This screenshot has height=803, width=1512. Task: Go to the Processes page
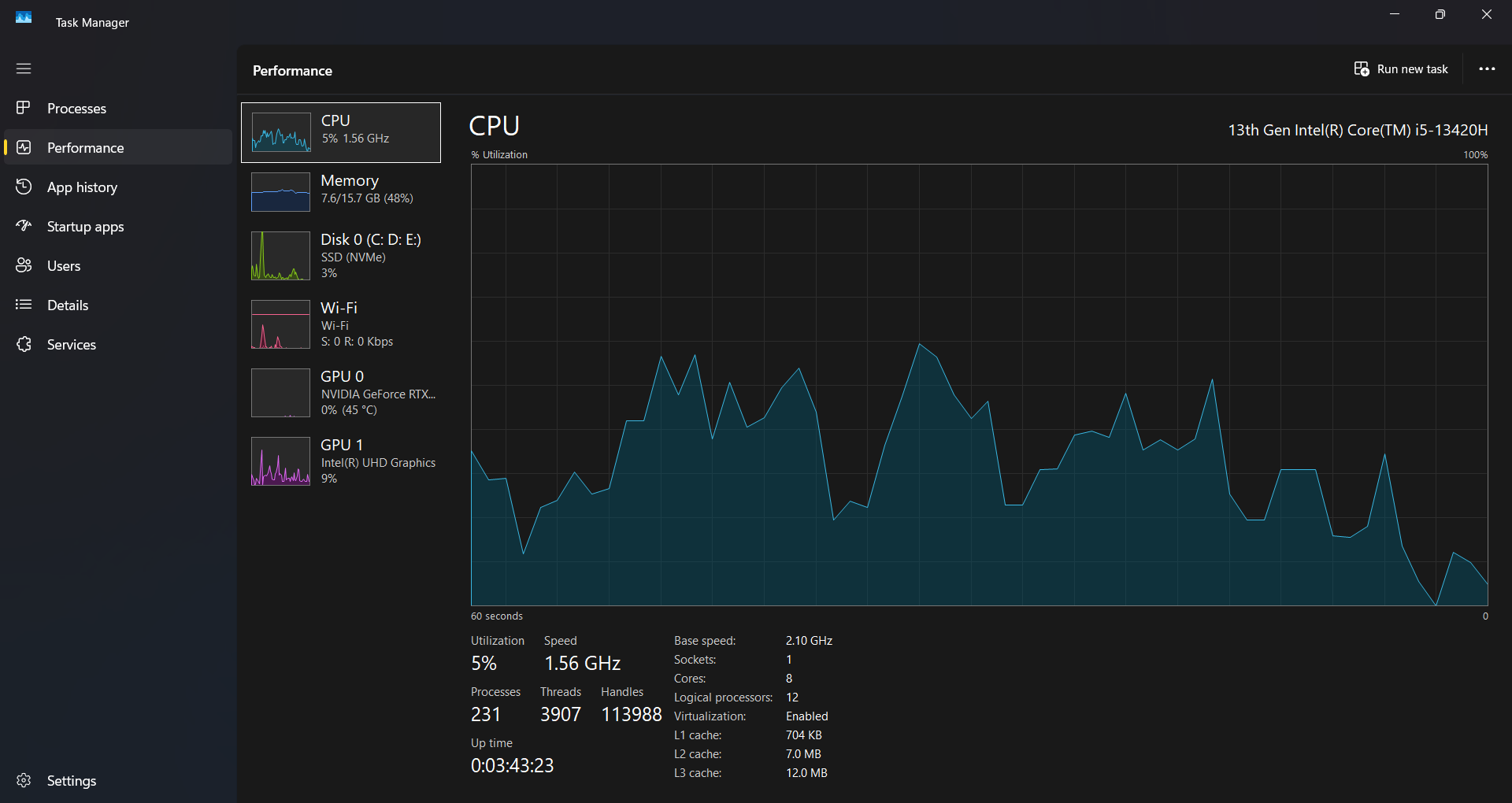[x=118, y=108]
